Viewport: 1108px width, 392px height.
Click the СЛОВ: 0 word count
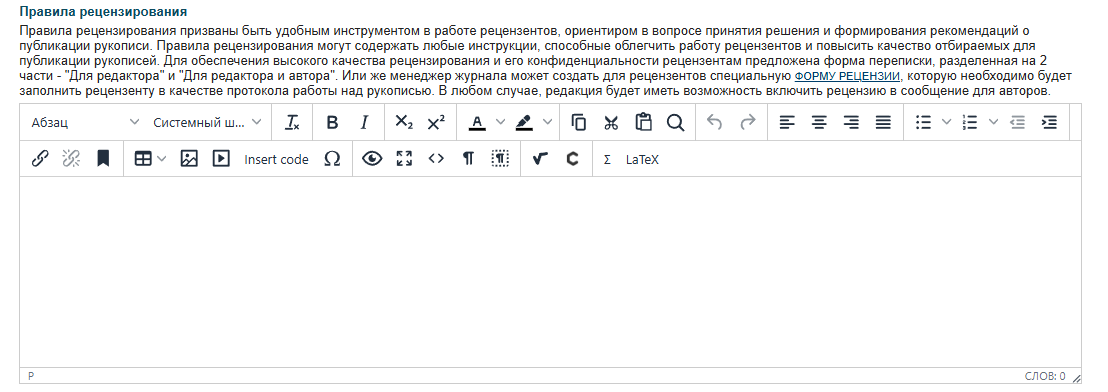(1045, 376)
